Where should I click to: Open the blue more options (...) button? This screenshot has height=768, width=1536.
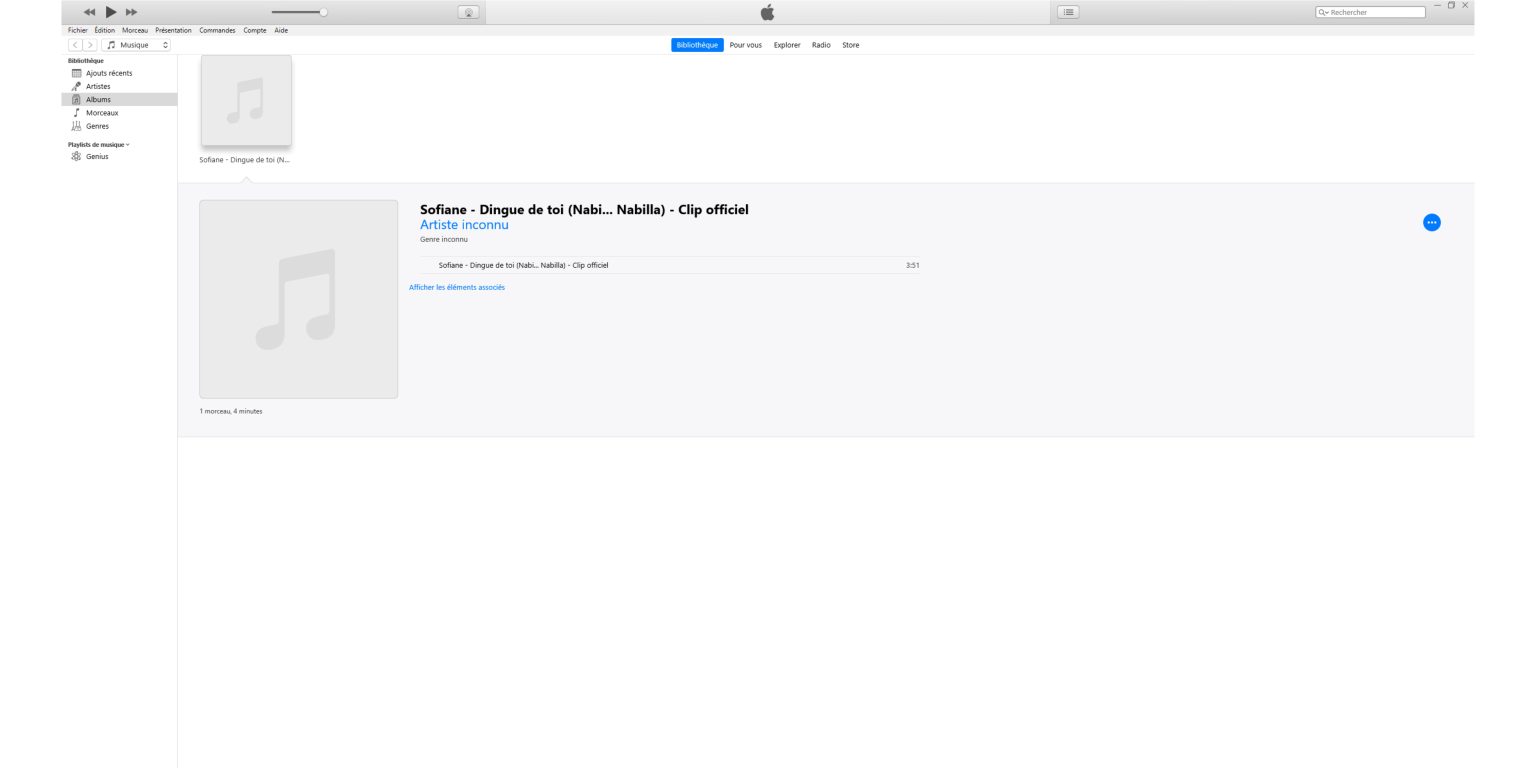click(x=1432, y=222)
